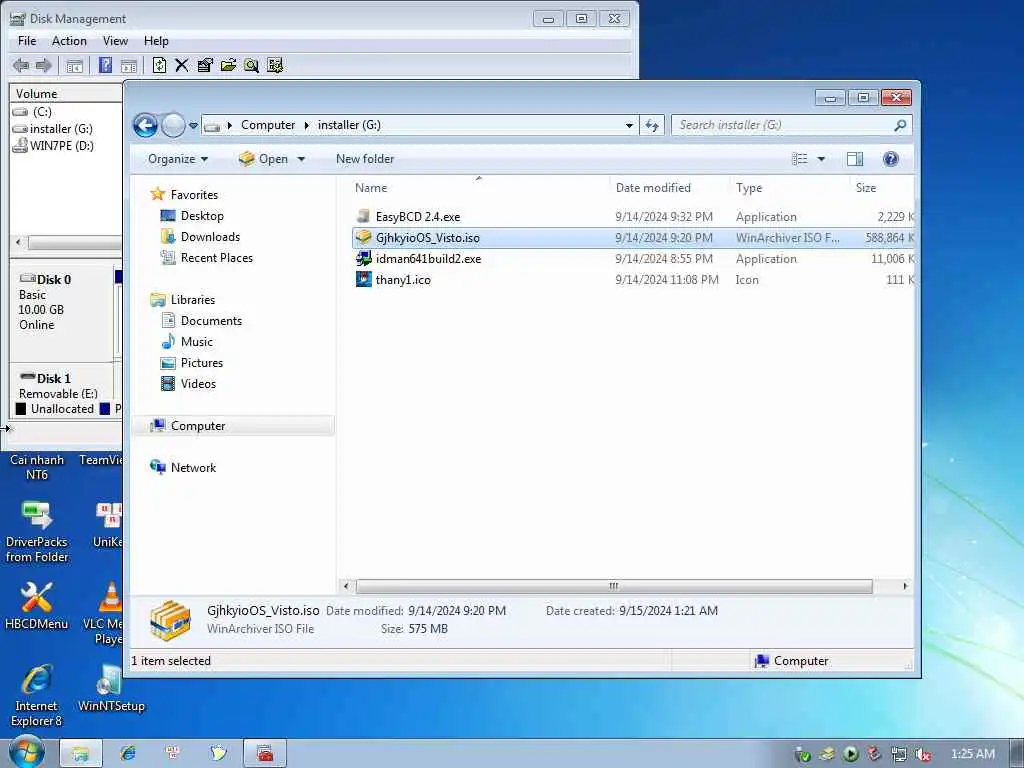Screen dimensions: 1024x768
Task: Click the muted volume tray icon
Action: coord(923,754)
